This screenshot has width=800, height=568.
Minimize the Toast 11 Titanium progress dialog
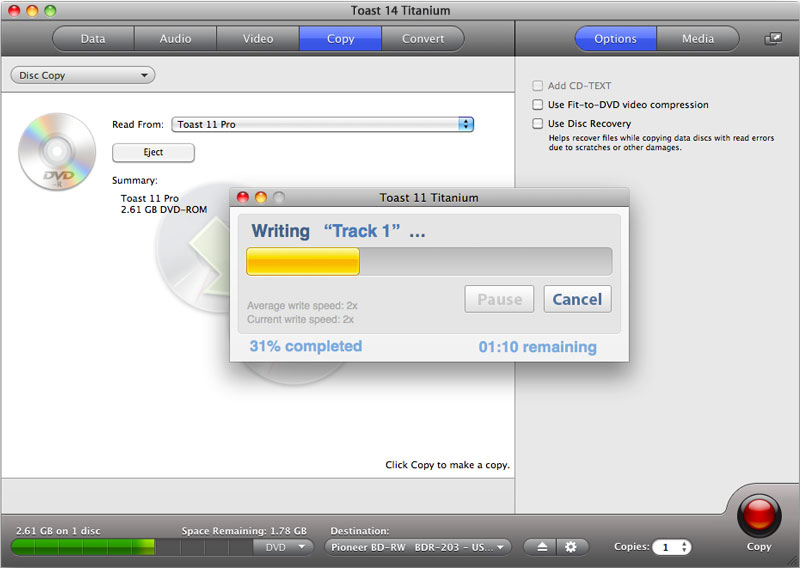261,198
